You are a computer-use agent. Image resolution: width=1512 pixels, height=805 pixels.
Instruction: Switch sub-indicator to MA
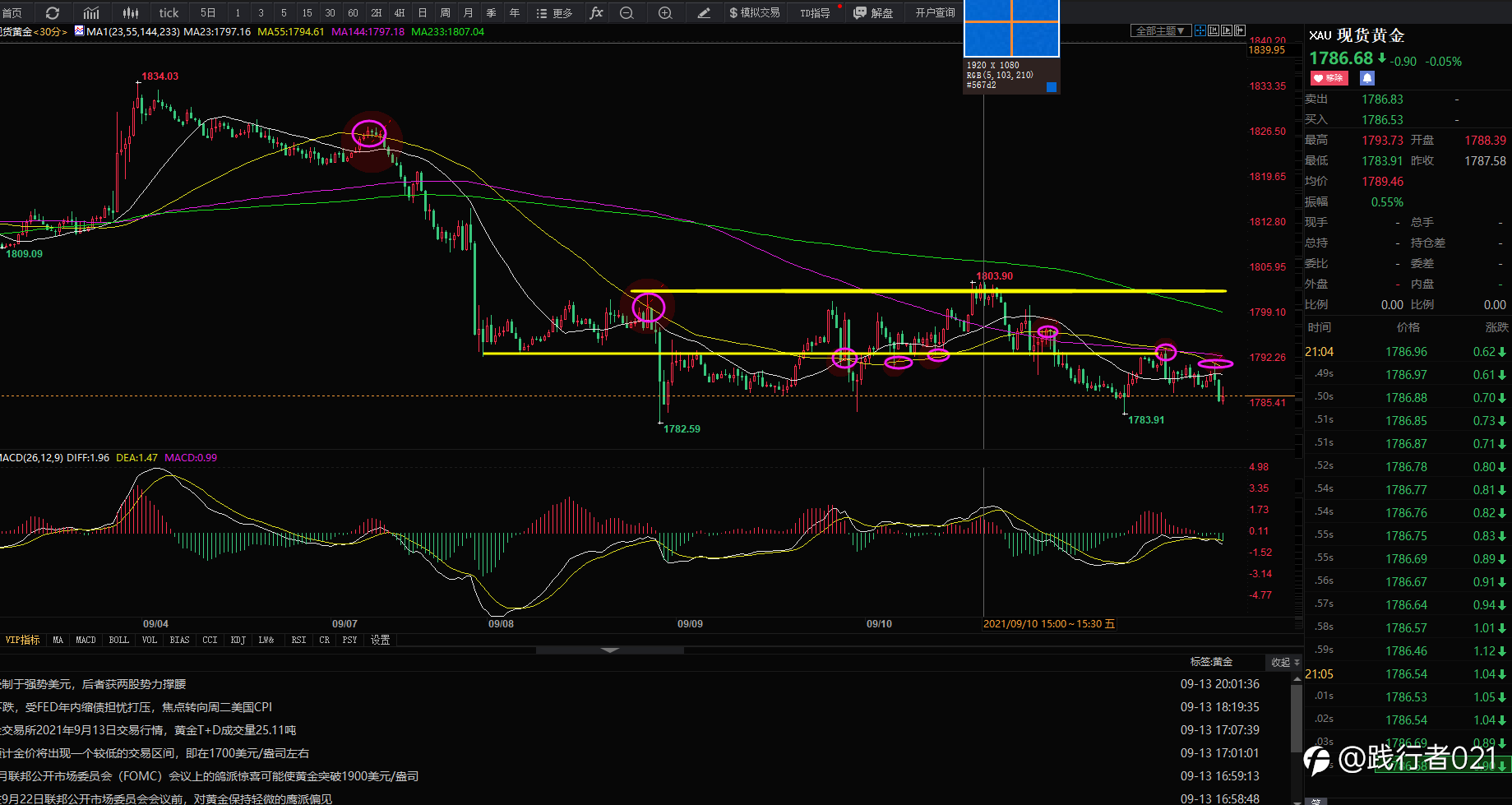coord(58,640)
